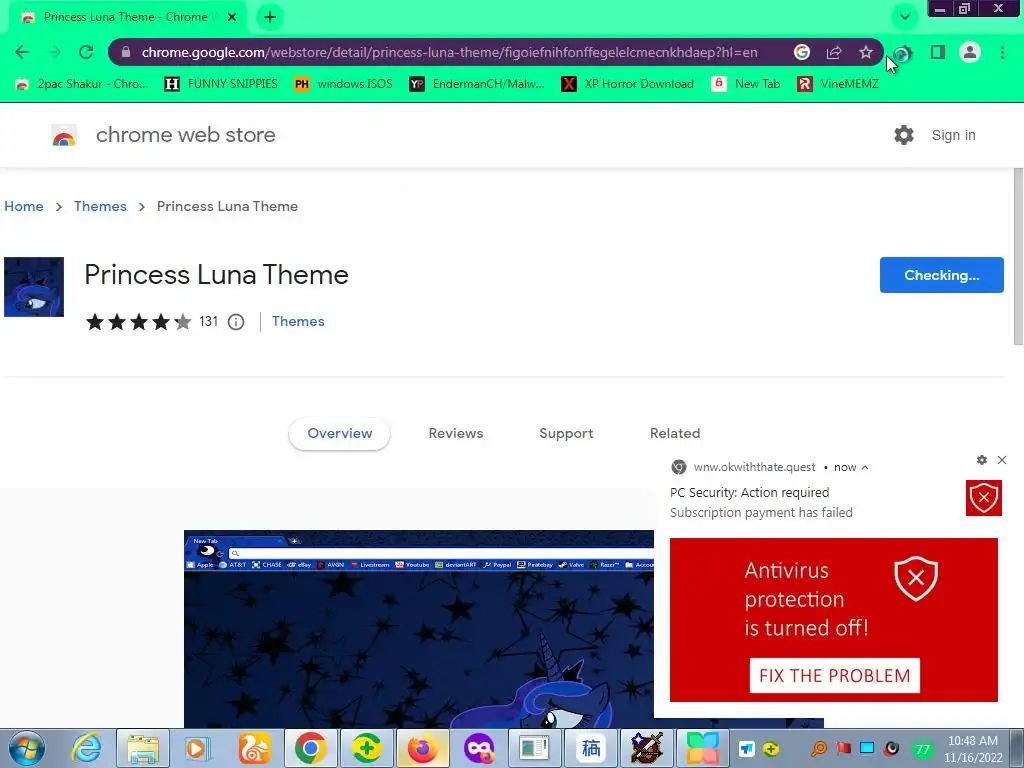Viewport: 1024px width, 768px height.
Task: Click the chrome web store logo
Action: pyautogui.click(x=64, y=135)
